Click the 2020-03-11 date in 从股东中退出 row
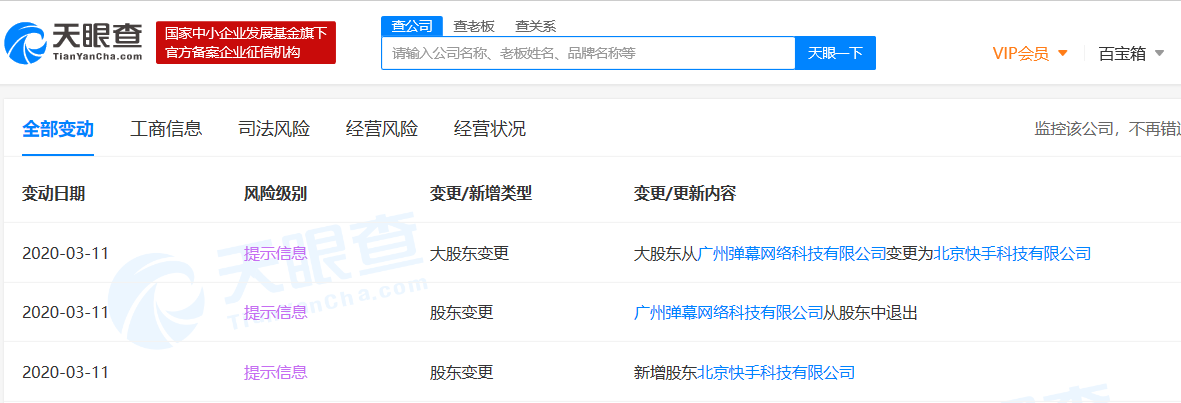The width and height of the screenshot is (1181, 403). point(66,312)
